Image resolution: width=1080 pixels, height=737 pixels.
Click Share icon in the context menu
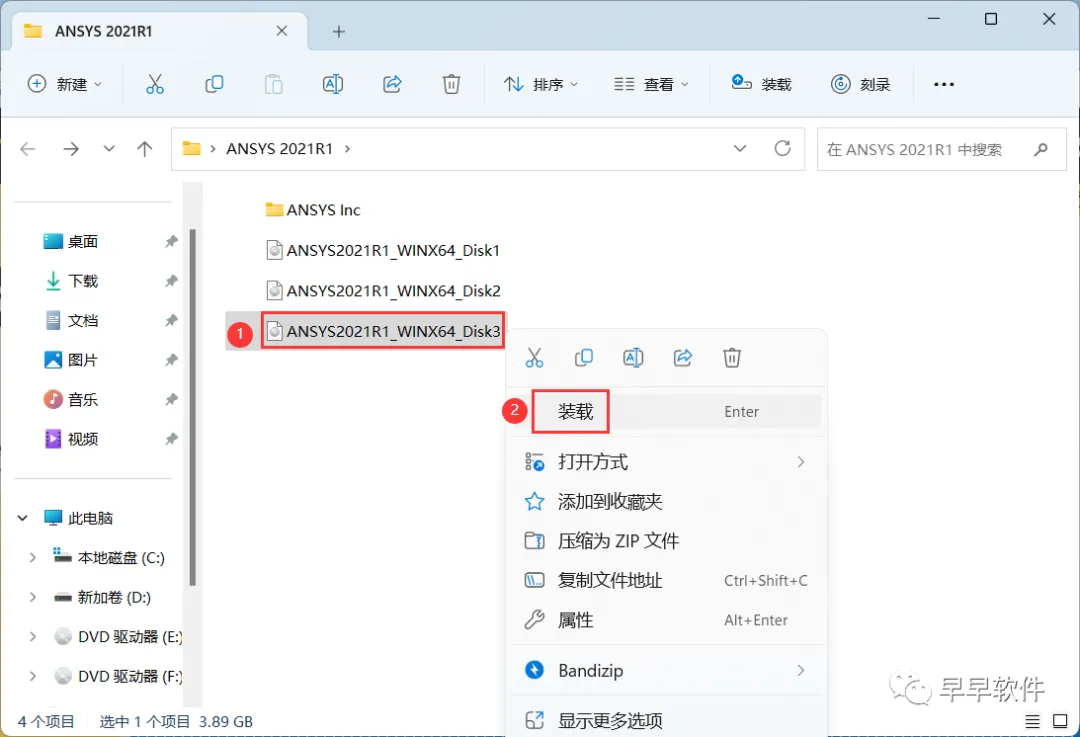coord(683,357)
